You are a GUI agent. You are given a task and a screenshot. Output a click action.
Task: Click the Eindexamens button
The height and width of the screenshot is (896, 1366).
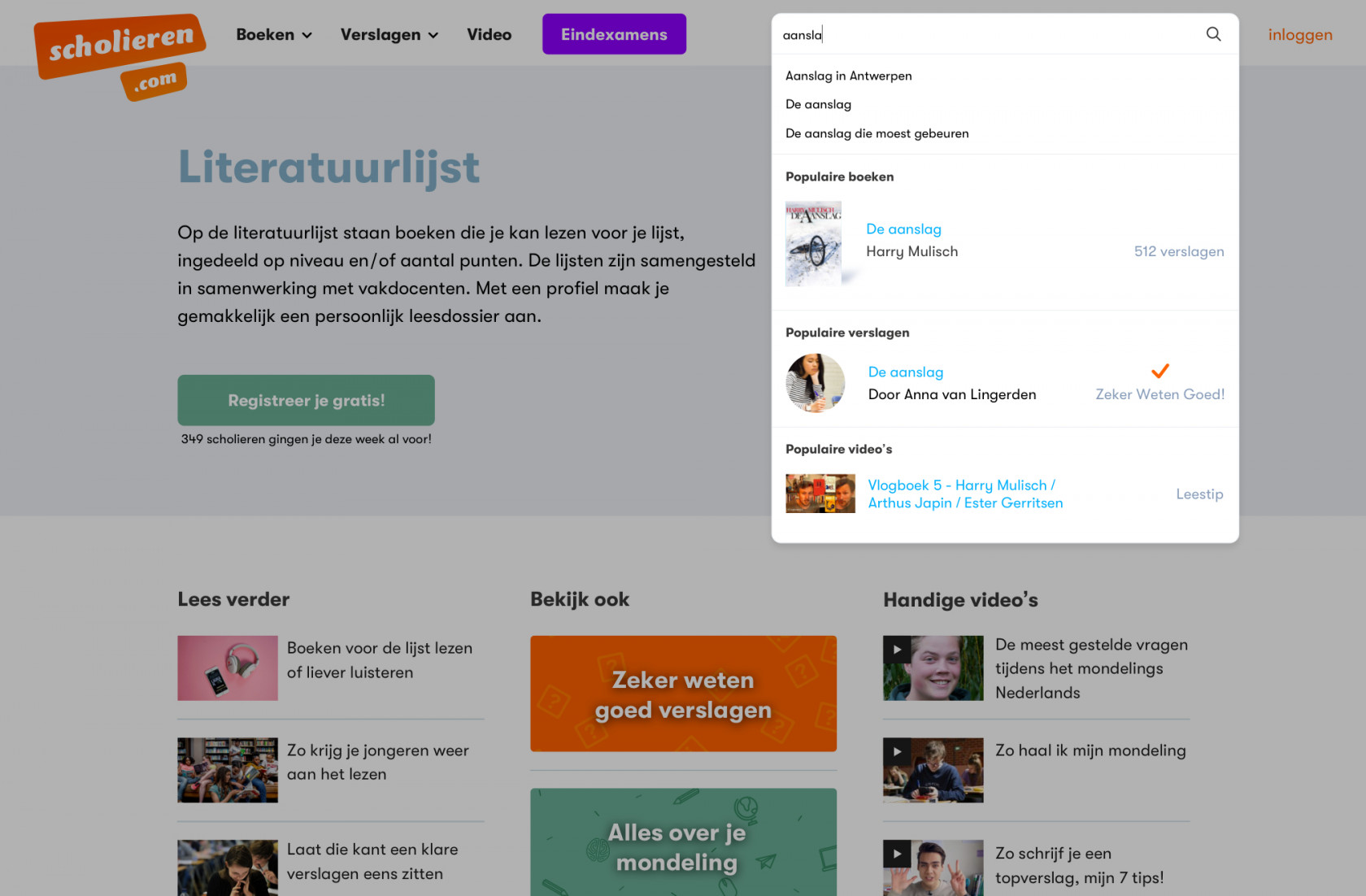point(614,34)
